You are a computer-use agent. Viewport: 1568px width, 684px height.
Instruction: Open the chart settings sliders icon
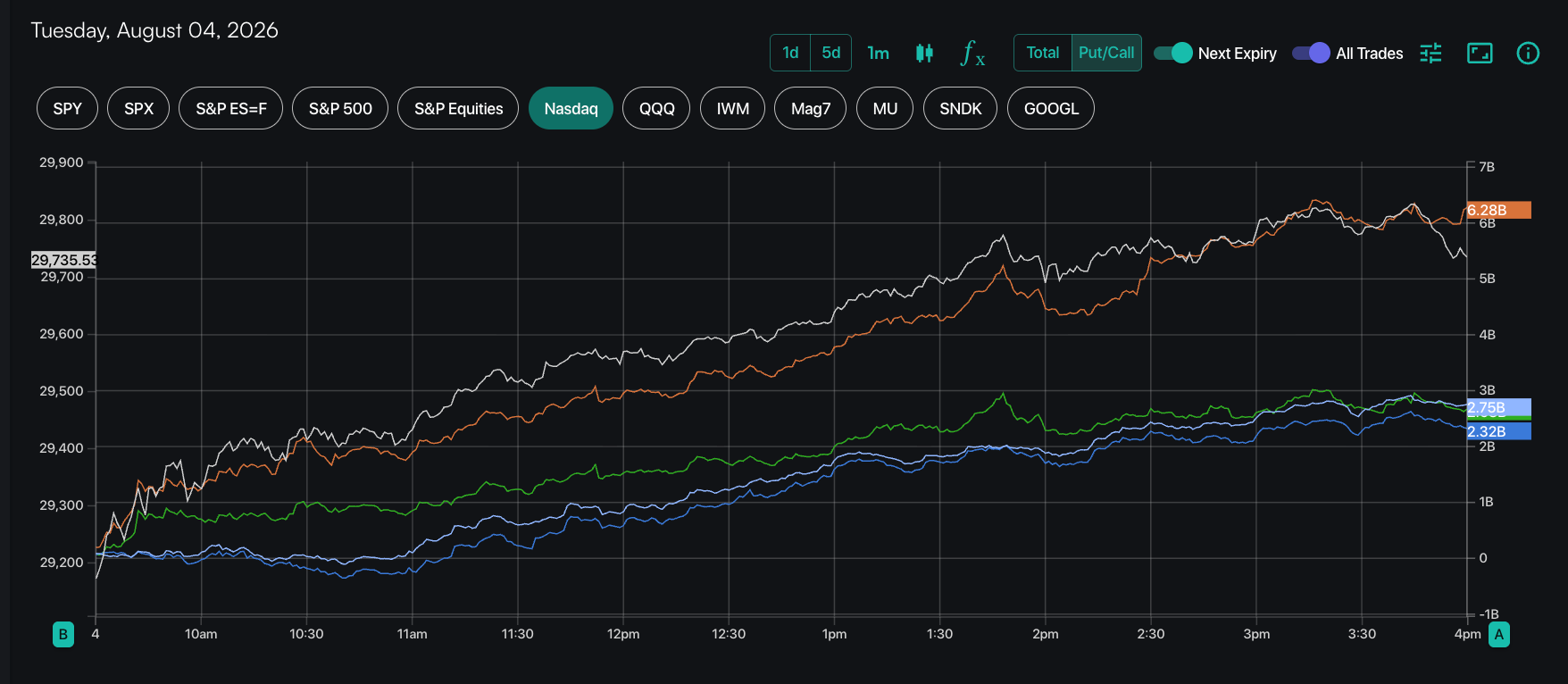point(1430,53)
